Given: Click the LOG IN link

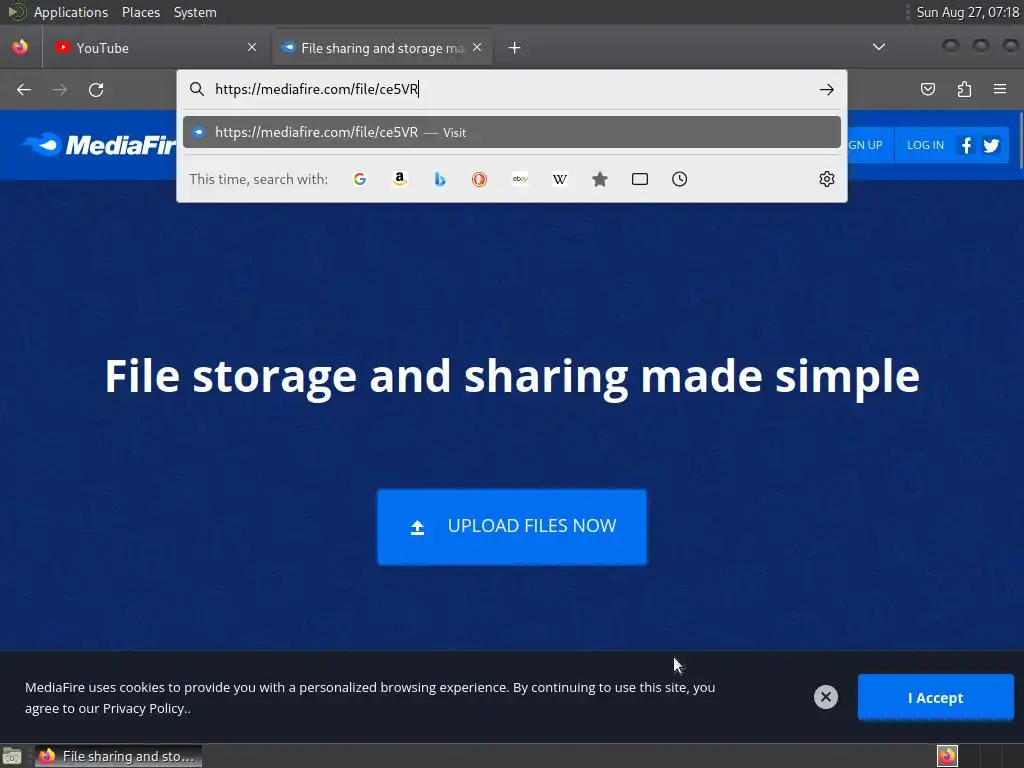Looking at the screenshot, I should [925, 145].
